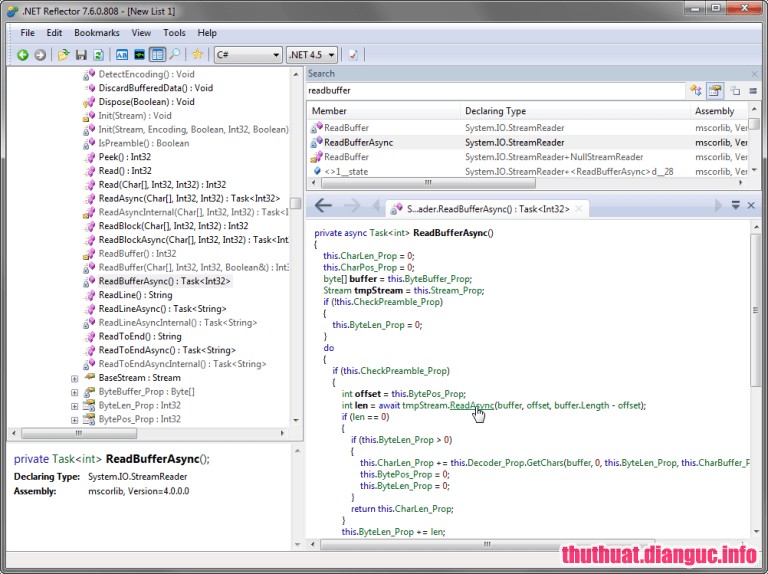Select ReadToEnd() : String in the tree
Screen dimensions: 768x574
(140, 336)
